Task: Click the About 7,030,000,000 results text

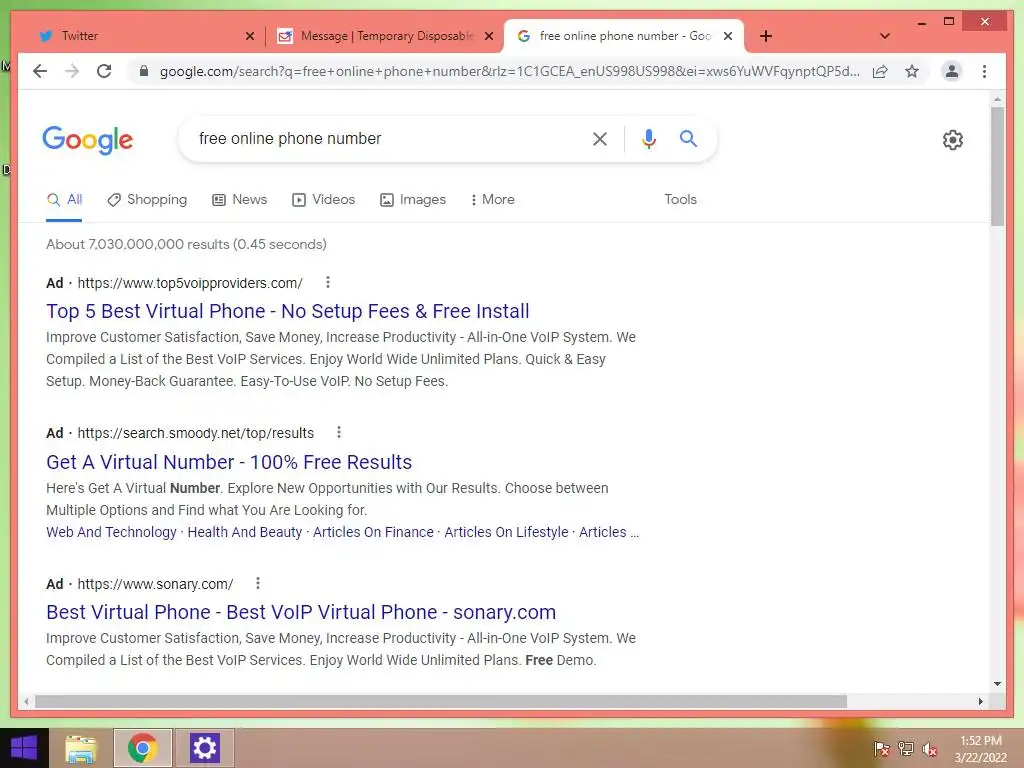Action: 186,244
